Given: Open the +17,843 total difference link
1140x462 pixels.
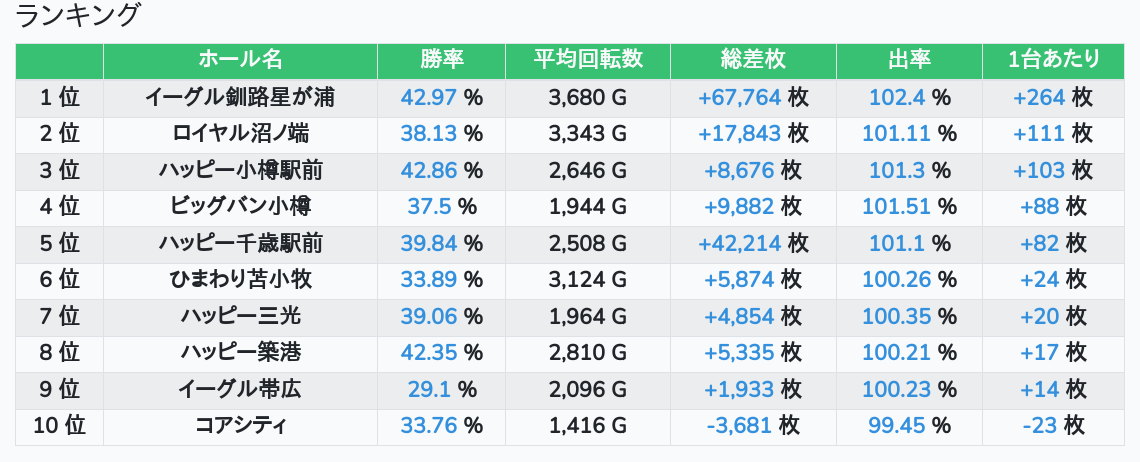Looking at the screenshot, I should (x=739, y=134).
